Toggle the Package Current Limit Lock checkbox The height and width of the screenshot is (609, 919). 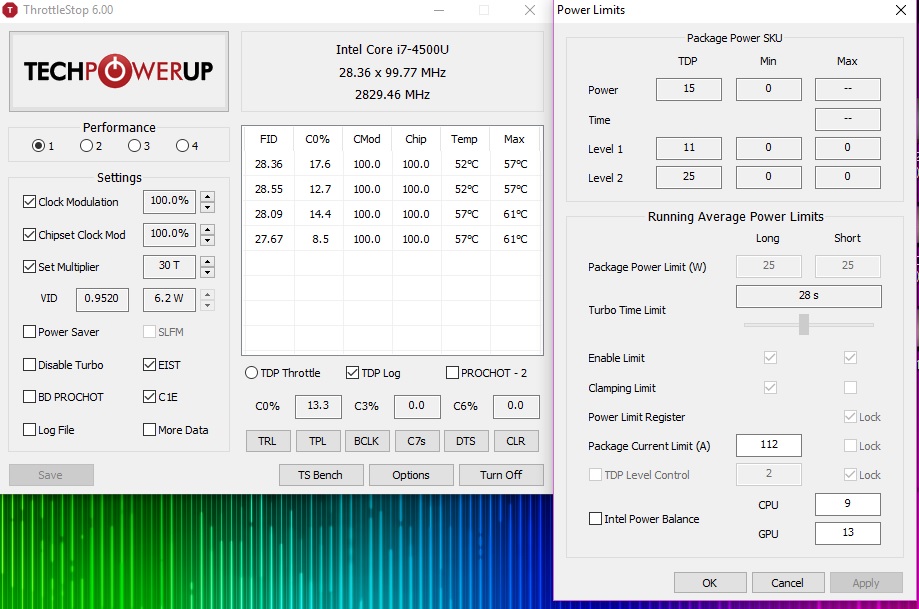[850, 445]
